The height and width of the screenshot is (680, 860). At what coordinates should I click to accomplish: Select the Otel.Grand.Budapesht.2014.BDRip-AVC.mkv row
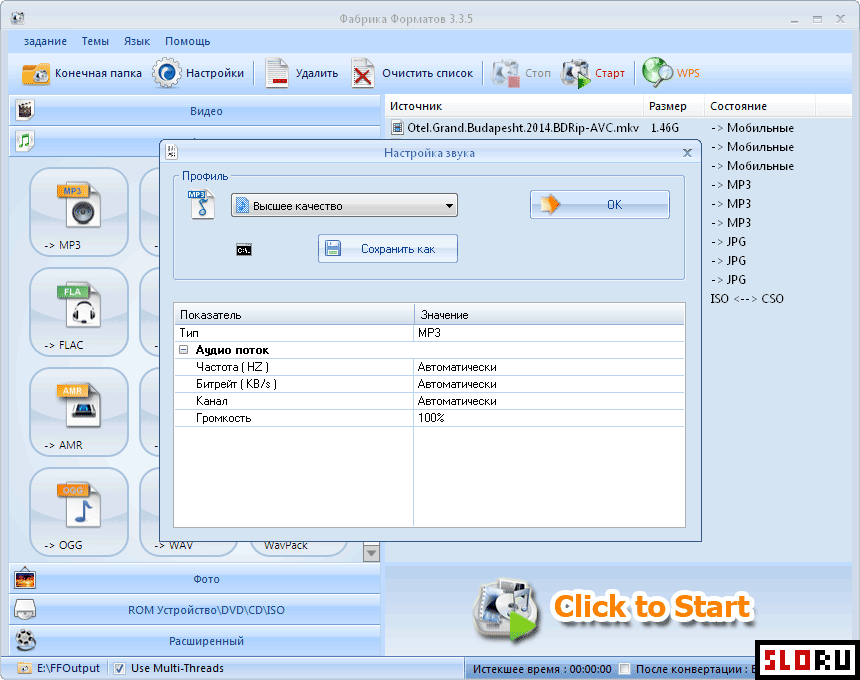click(619, 128)
